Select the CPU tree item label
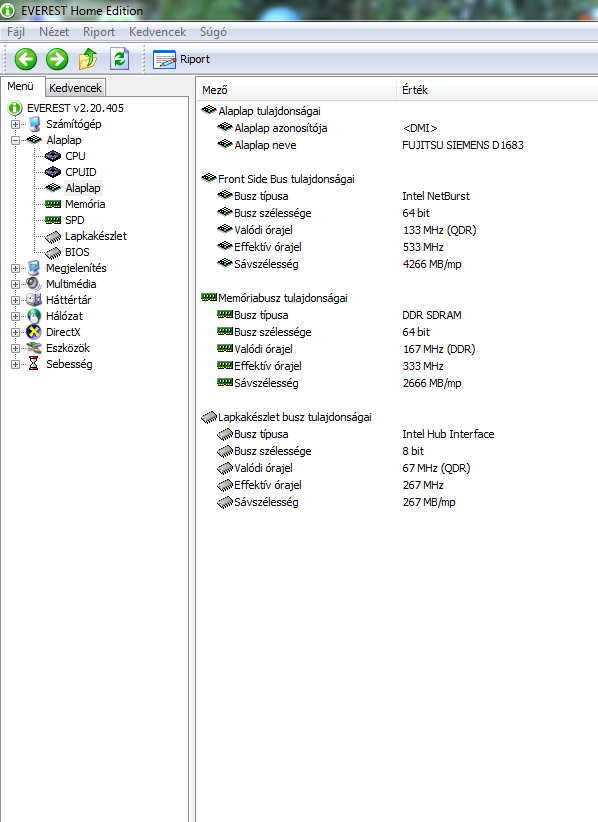Image resolution: width=598 pixels, height=822 pixels. (75, 156)
